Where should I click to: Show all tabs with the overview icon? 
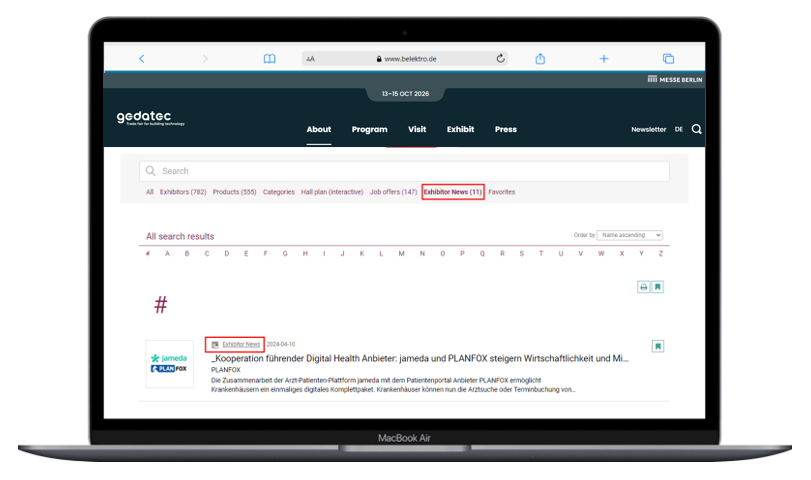pos(668,59)
